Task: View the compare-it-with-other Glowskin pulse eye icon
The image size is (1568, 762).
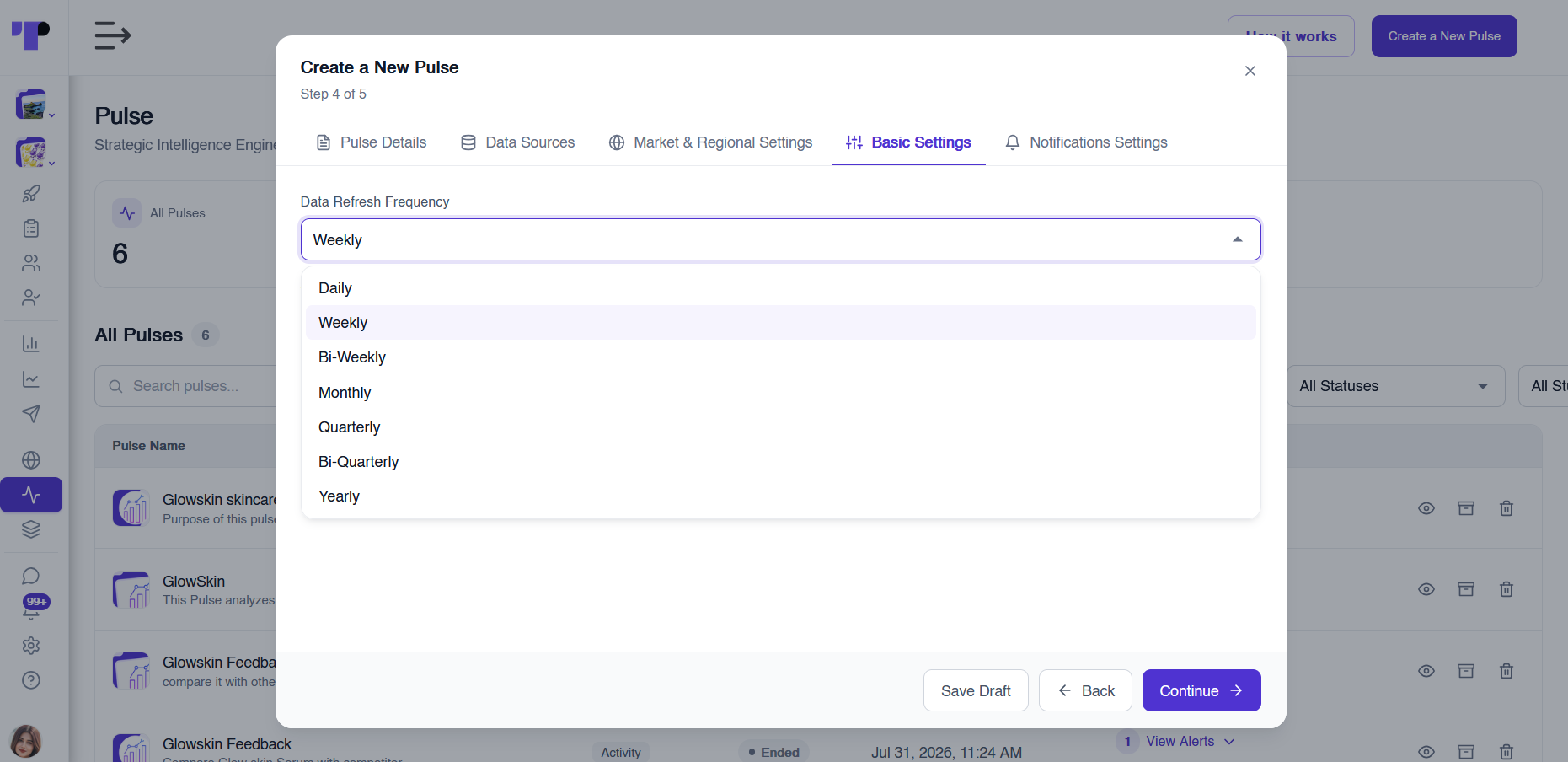Action: point(1426,671)
